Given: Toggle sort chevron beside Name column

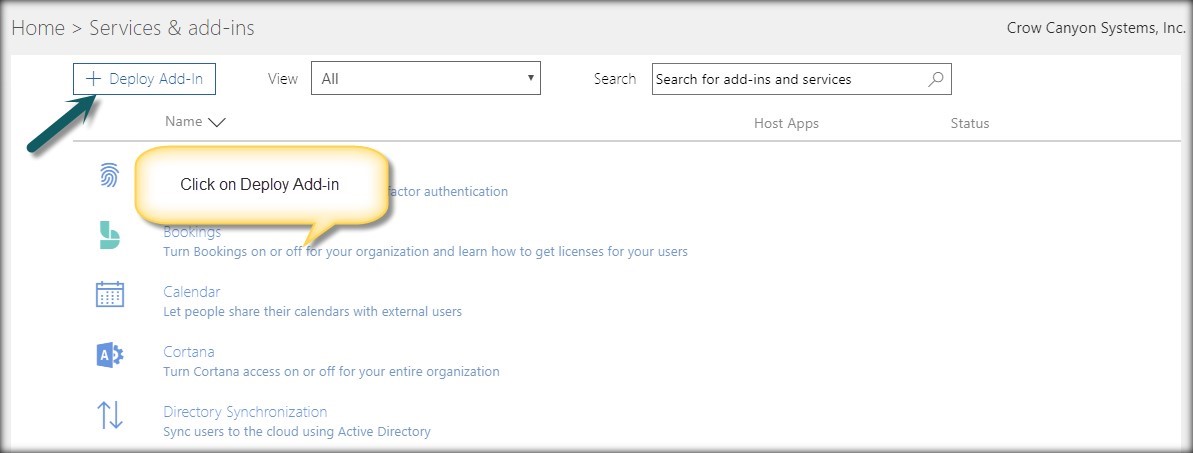Looking at the screenshot, I should click(x=217, y=123).
